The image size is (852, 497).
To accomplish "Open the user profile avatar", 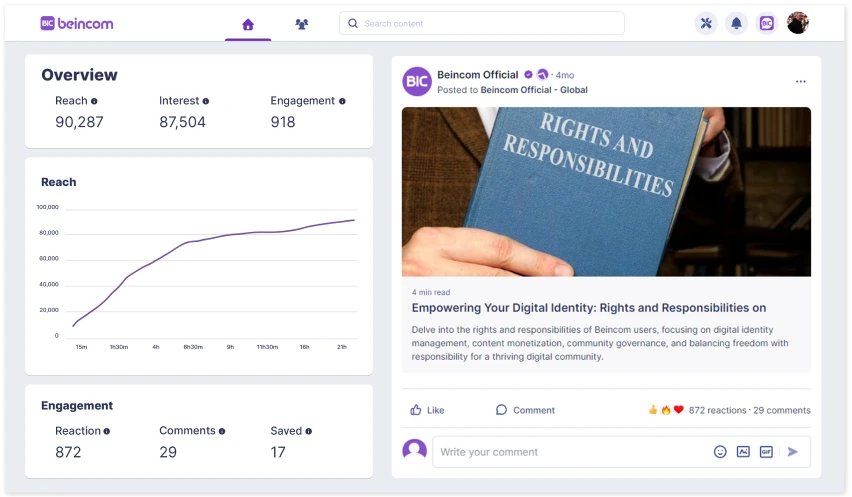I will coord(798,23).
